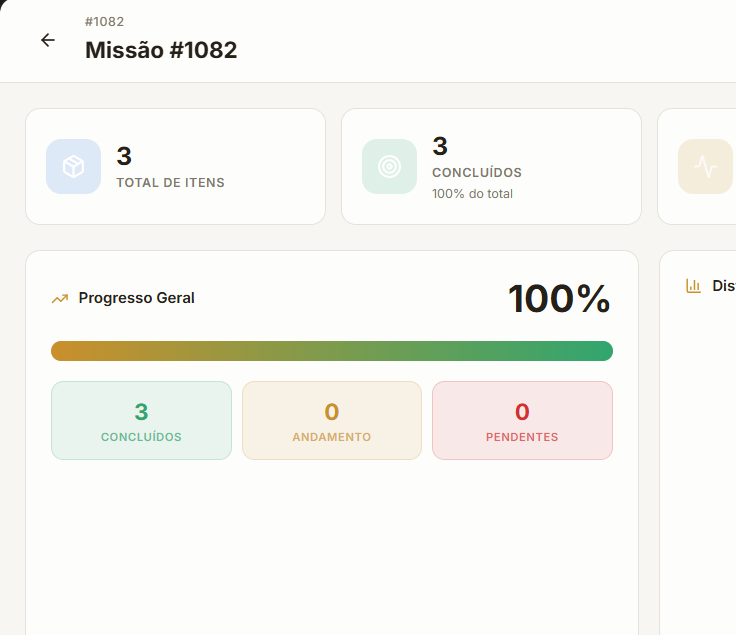
Task: Click the number 3 in top Concluídos card
Action: 440,146
